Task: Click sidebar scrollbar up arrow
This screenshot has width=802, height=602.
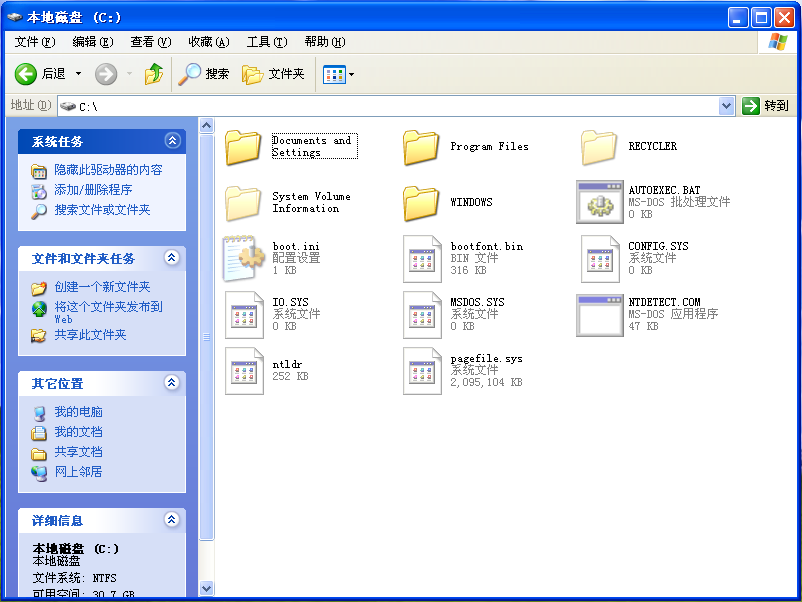Action: click(x=207, y=125)
